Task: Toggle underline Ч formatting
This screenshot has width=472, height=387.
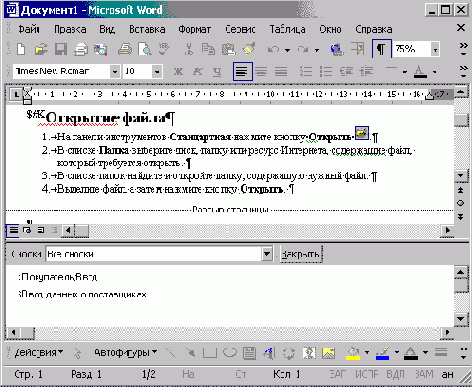Action: [x=217, y=71]
